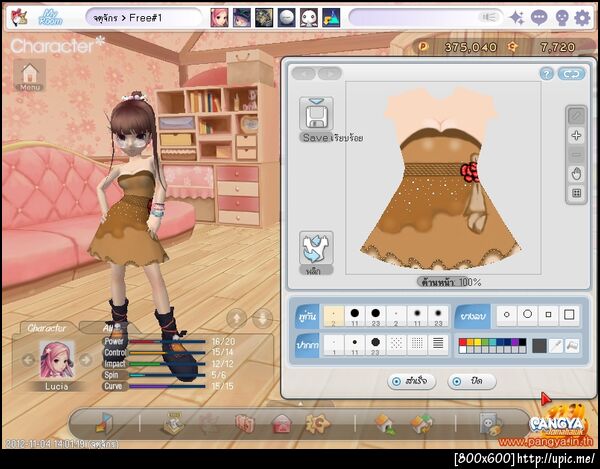Select the eraser category tab
The image size is (600, 469).
(473, 316)
